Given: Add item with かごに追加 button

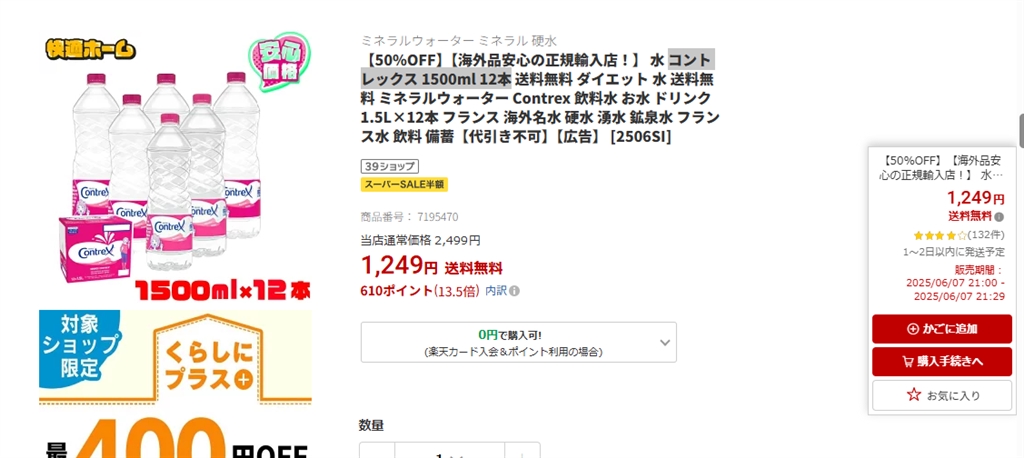Looking at the screenshot, I should point(942,329).
